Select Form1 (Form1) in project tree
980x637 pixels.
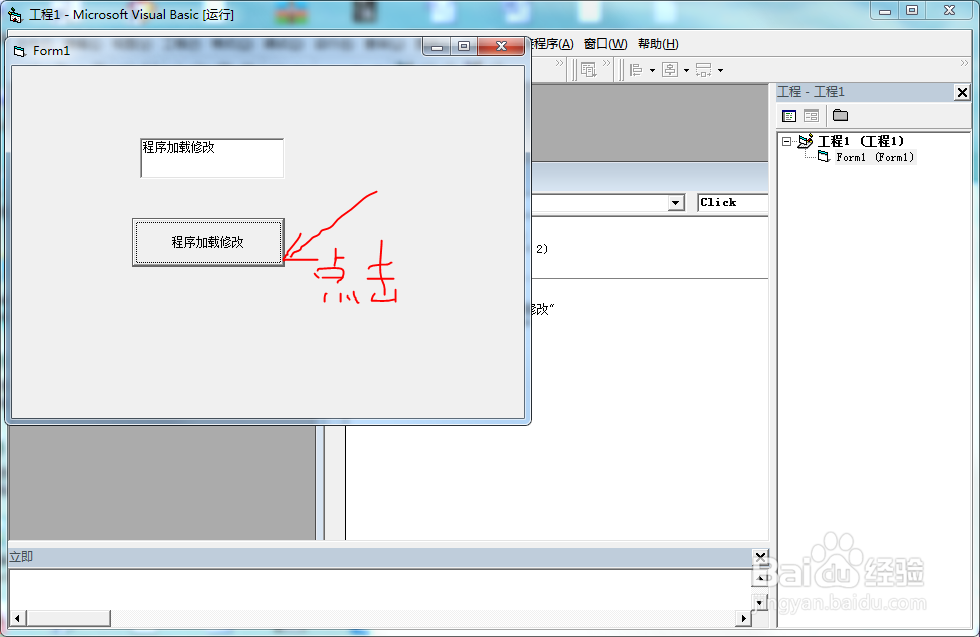tap(875, 157)
